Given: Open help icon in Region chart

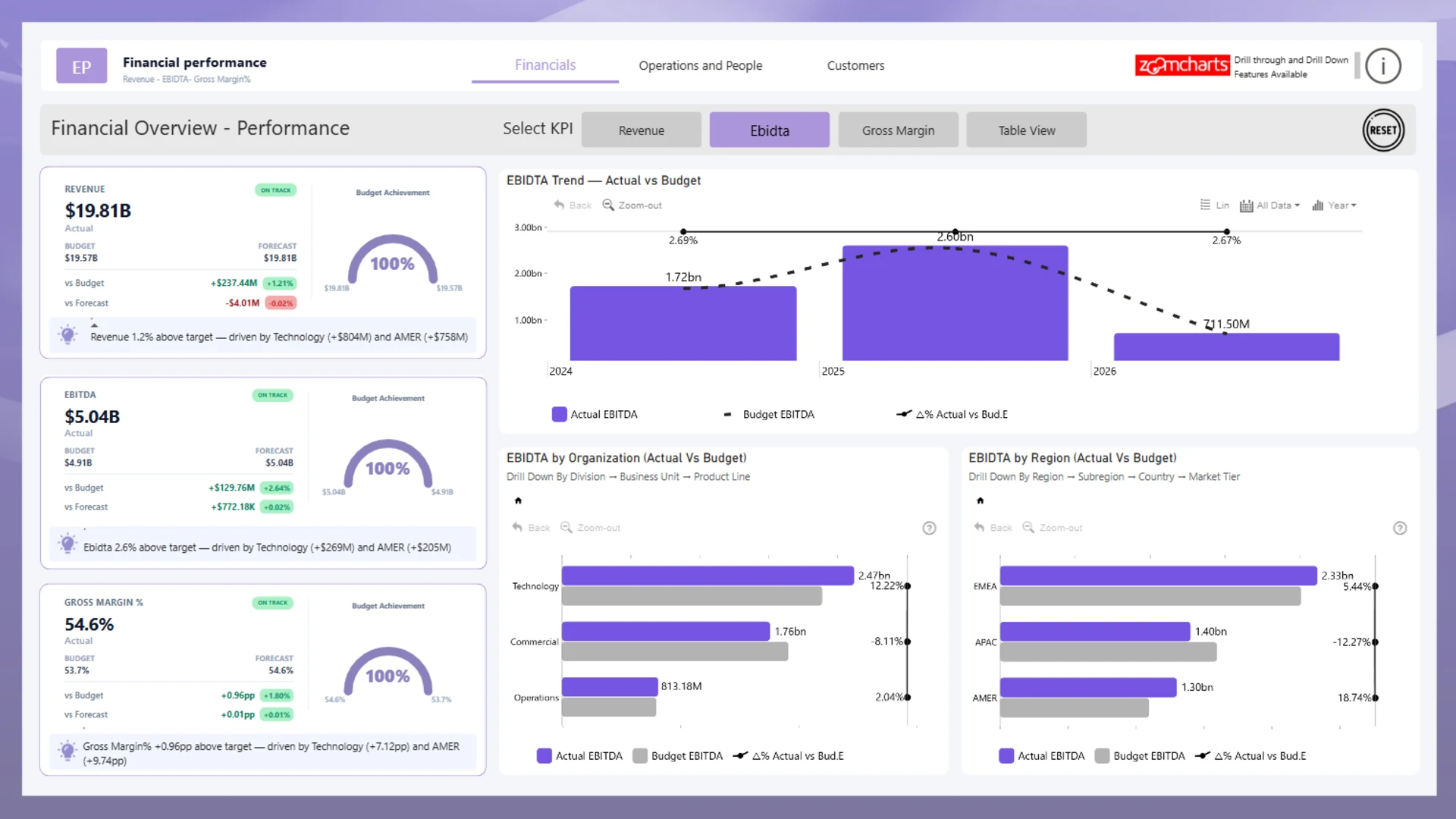Looking at the screenshot, I should coord(1400,529).
